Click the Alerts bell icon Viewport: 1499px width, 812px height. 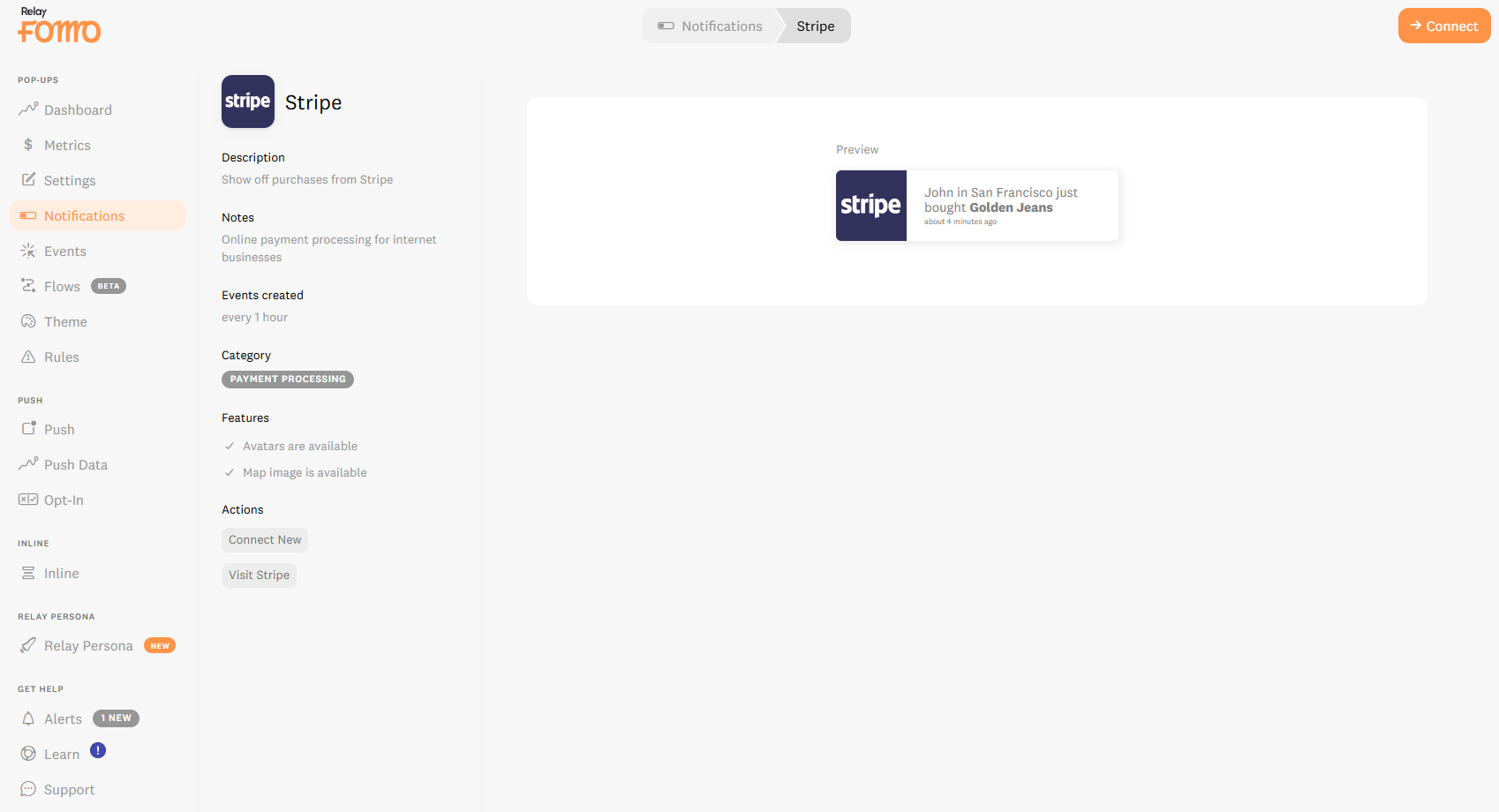click(28, 718)
